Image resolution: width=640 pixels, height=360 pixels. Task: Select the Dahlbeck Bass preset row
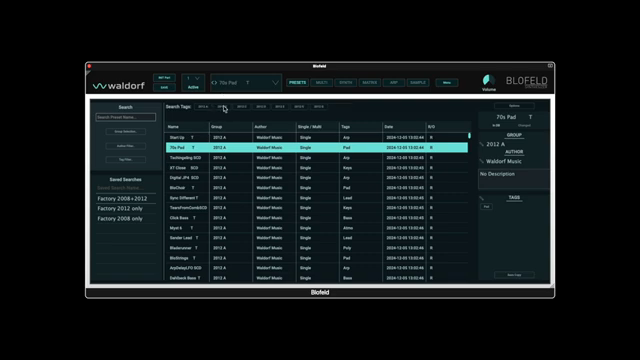click(317, 278)
